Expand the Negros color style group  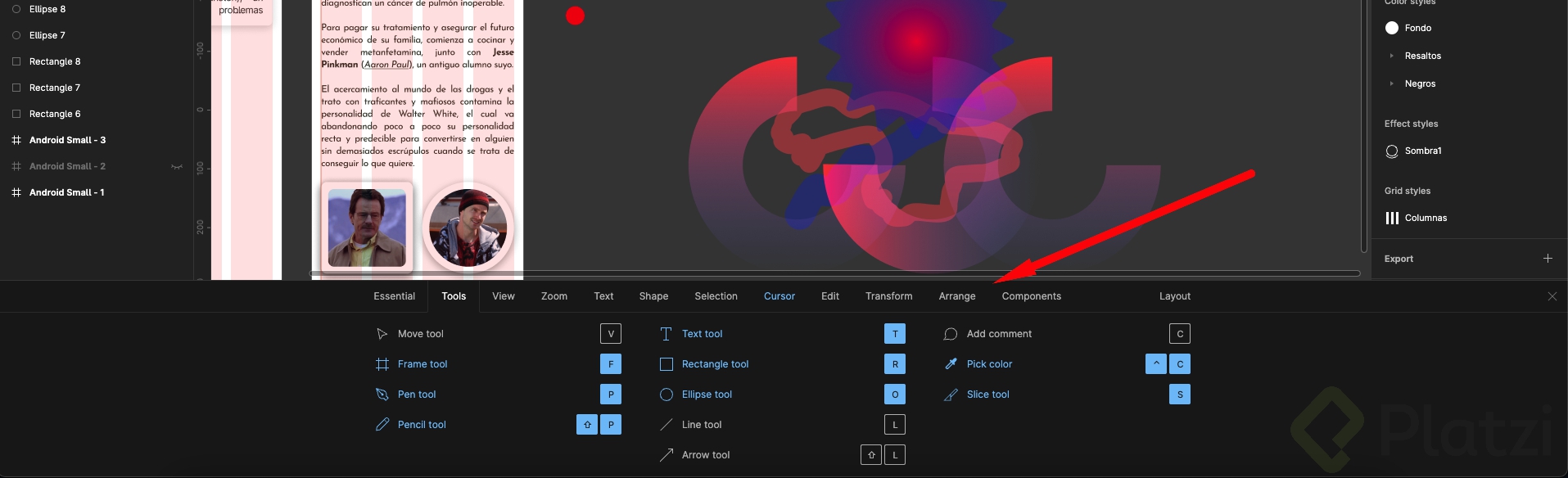[x=1391, y=83]
